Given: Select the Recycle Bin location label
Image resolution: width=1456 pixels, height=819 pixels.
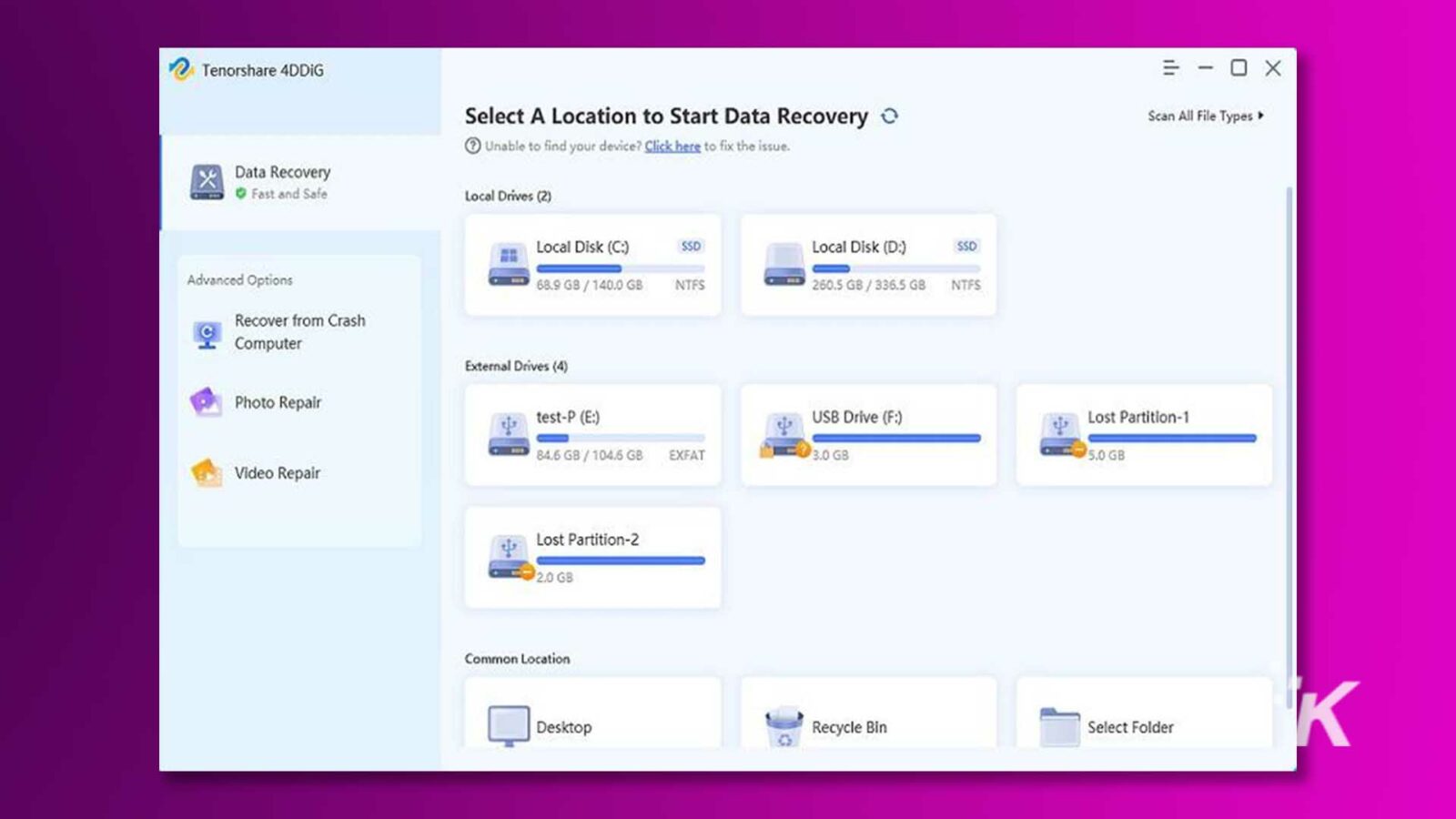Looking at the screenshot, I should [849, 727].
